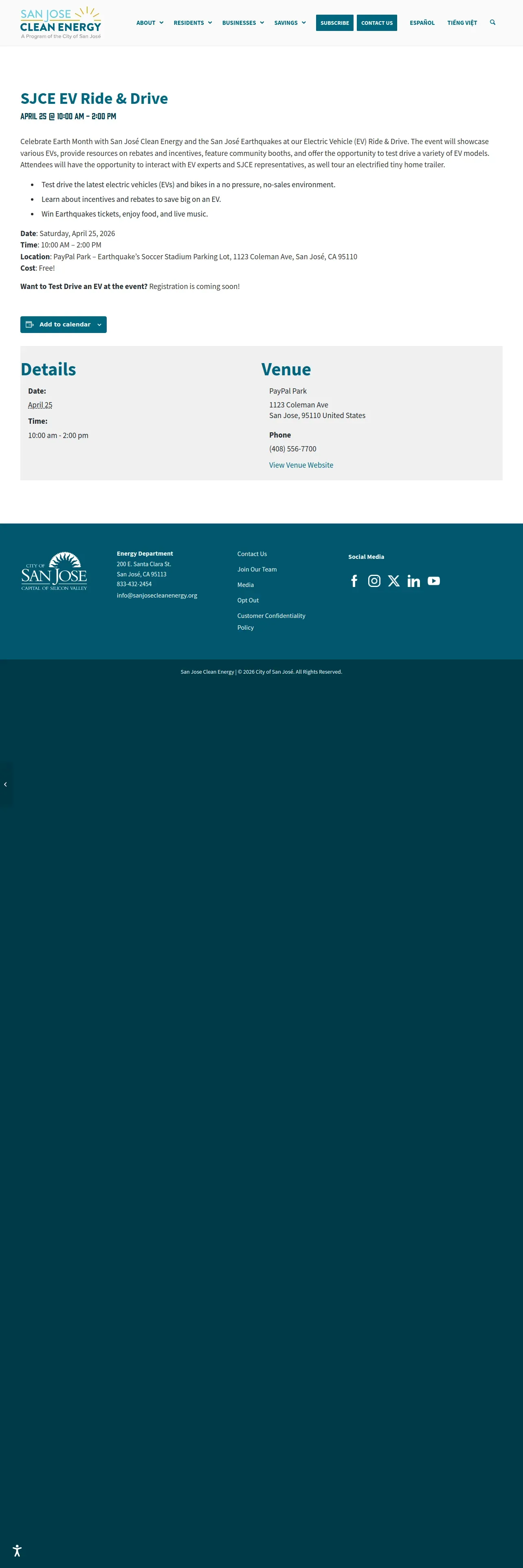The image size is (523, 1568).
Task: Visit the Facebook social media page
Action: coord(354,581)
